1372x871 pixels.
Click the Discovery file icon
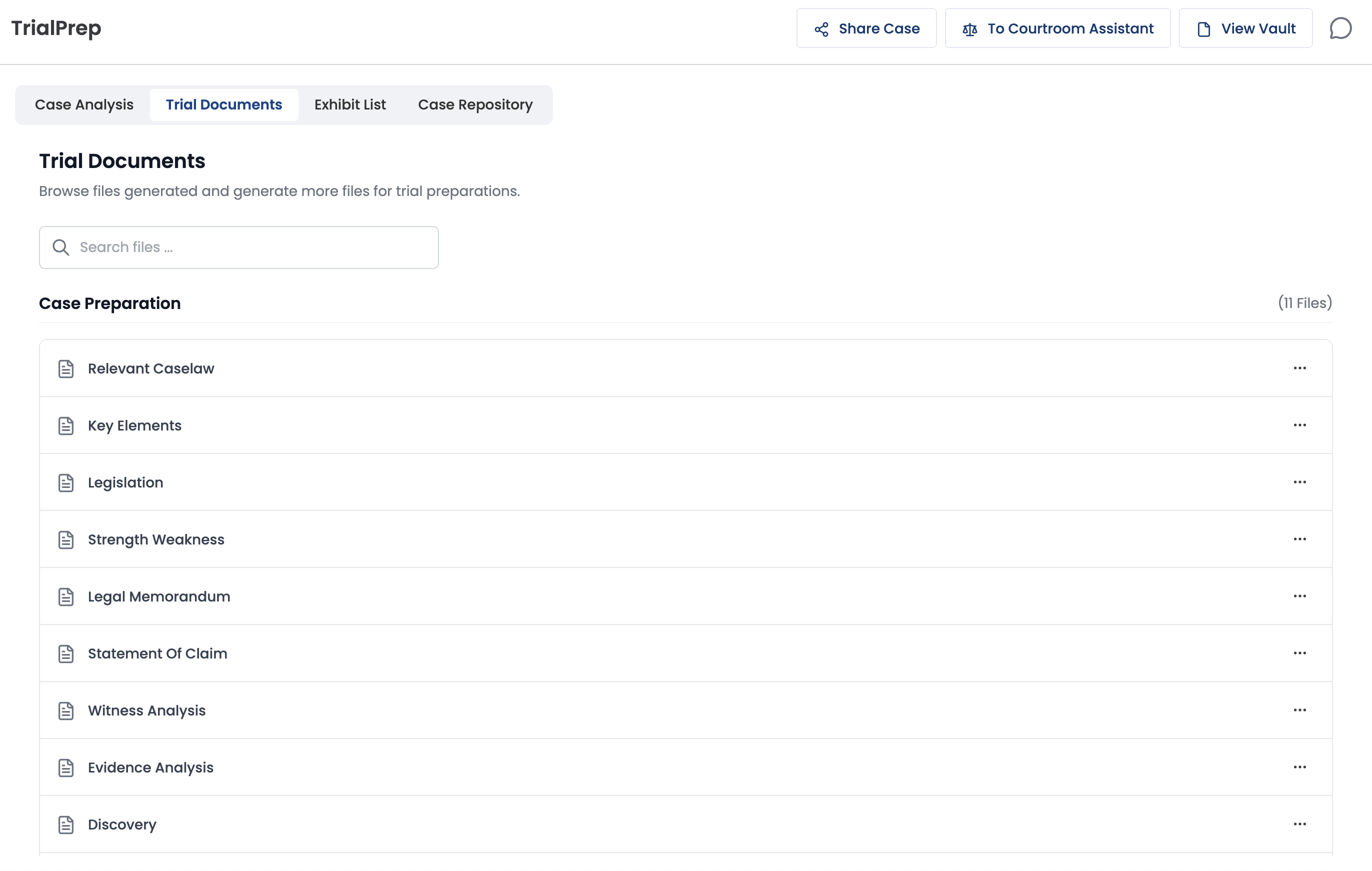tap(66, 824)
